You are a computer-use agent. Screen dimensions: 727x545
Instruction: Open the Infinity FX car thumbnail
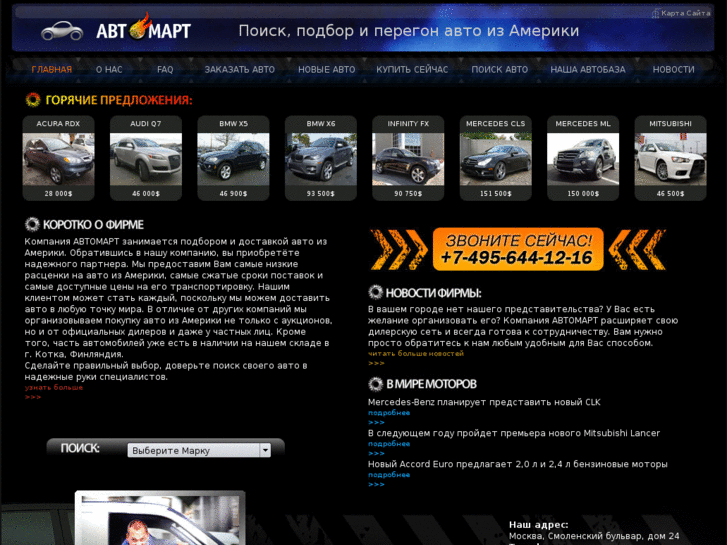point(408,159)
